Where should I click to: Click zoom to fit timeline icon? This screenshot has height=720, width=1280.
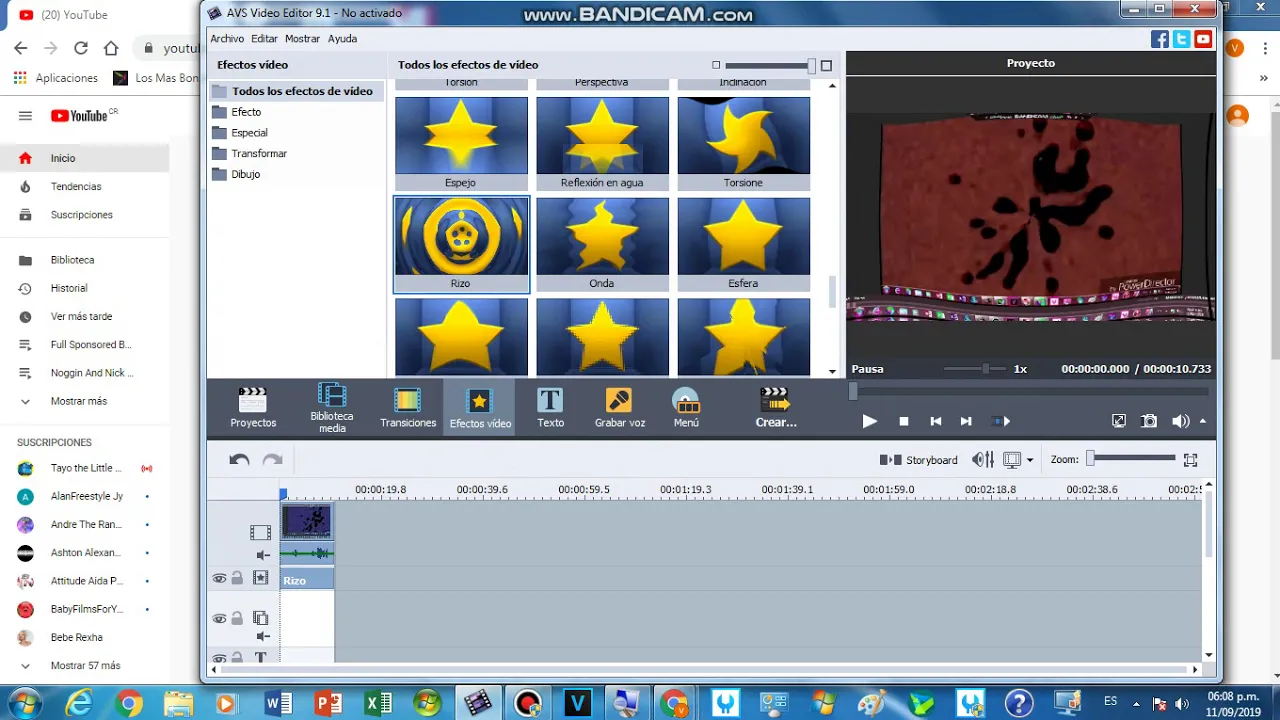[1190, 460]
